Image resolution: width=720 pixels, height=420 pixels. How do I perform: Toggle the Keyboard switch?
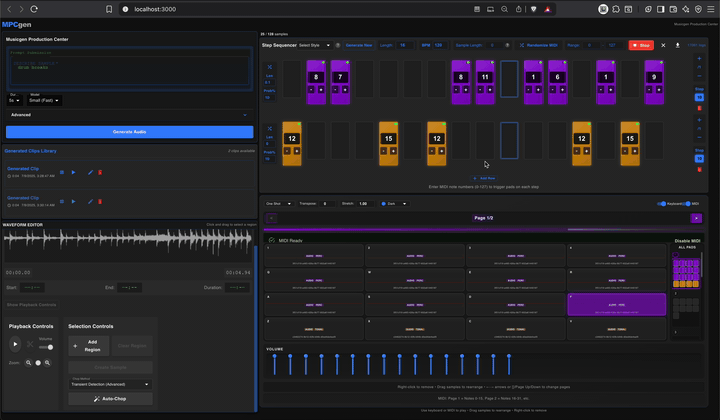tap(662, 203)
